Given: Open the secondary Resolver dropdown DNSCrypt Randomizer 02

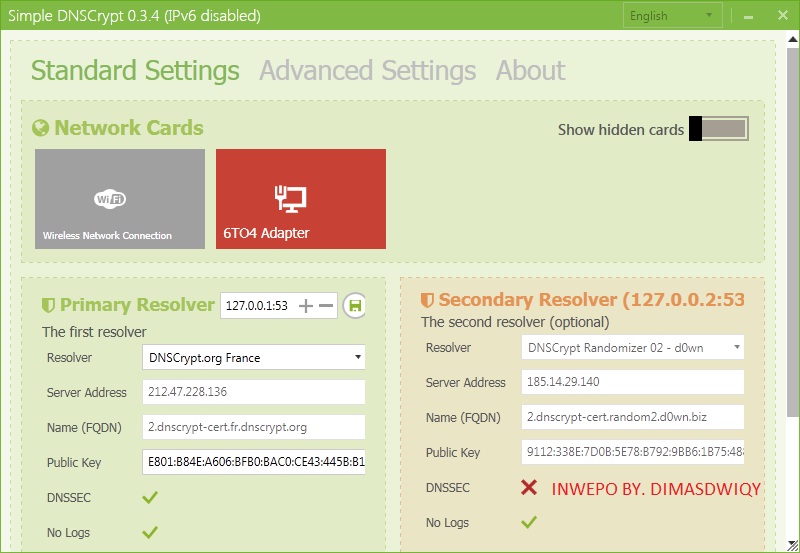Looking at the screenshot, I should click(633, 347).
